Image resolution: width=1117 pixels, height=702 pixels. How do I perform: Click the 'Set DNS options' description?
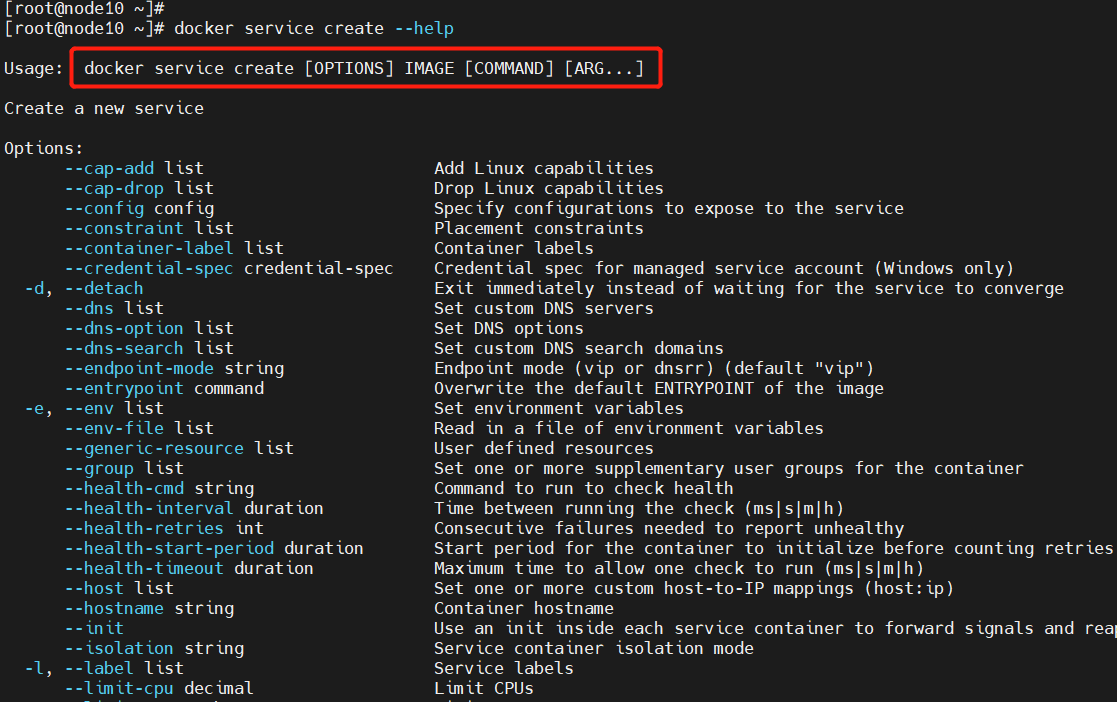pyautogui.click(x=509, y=328)
